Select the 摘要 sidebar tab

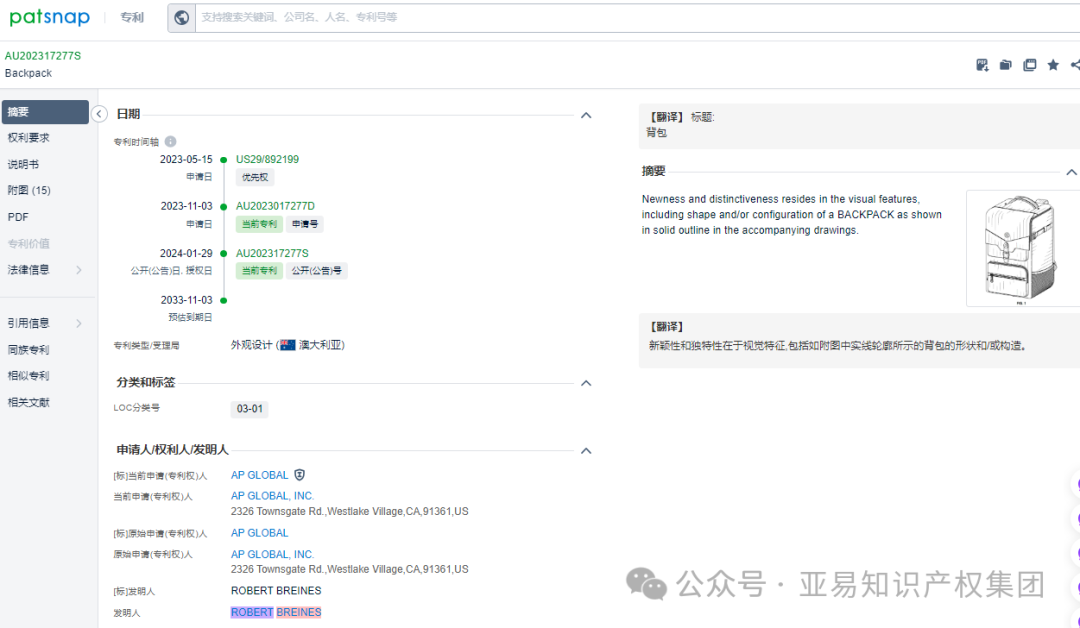coord(45,112)
